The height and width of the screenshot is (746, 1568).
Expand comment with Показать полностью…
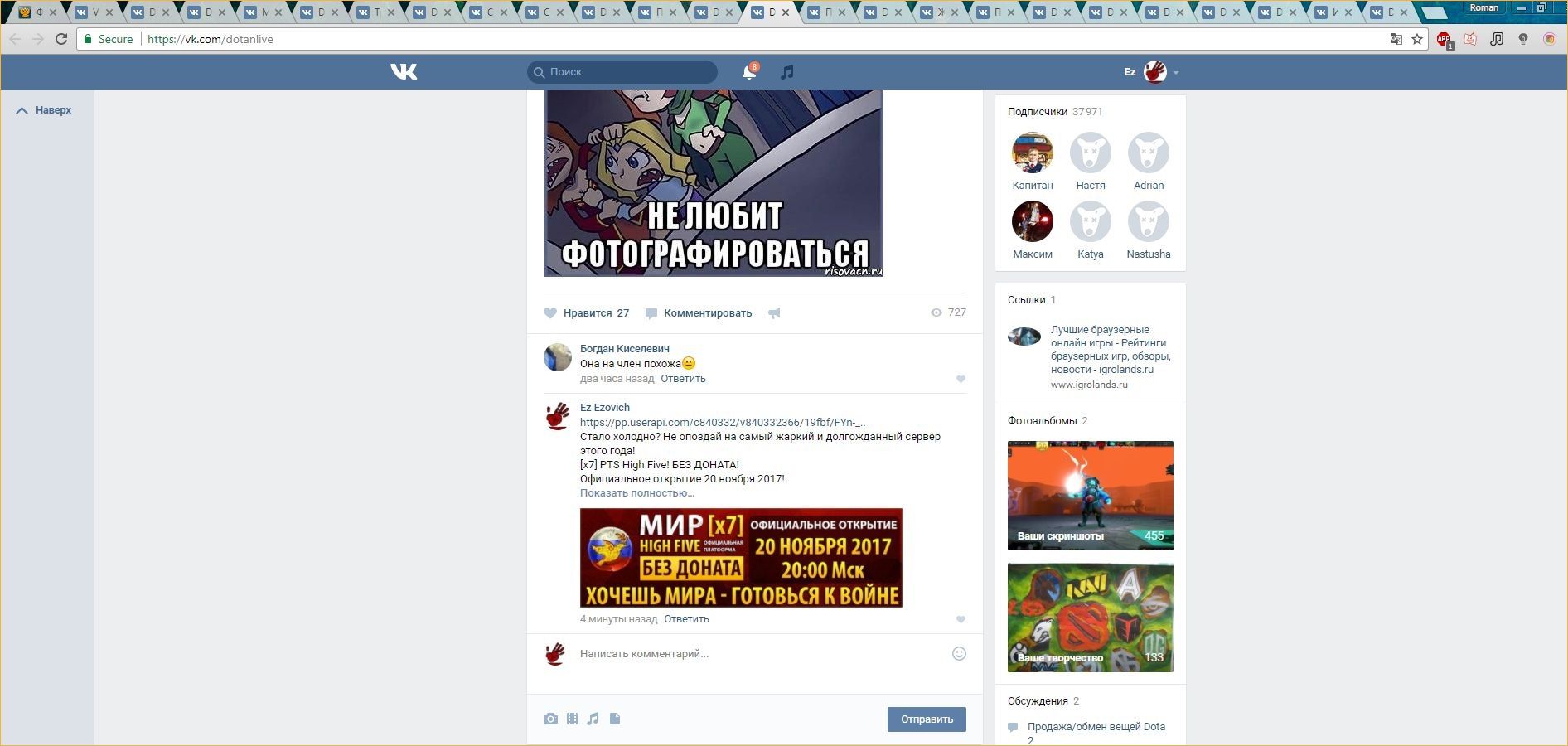pyautogui.click(x=637, y=493)
